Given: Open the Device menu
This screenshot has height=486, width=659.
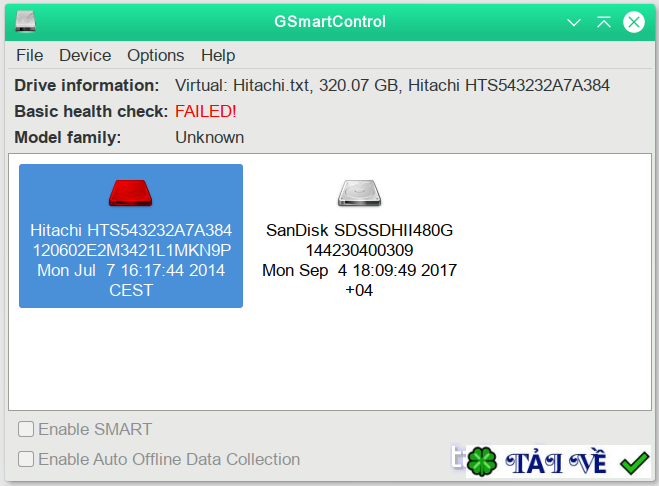Looking at the screenshot, I should [x=85, y=55].
